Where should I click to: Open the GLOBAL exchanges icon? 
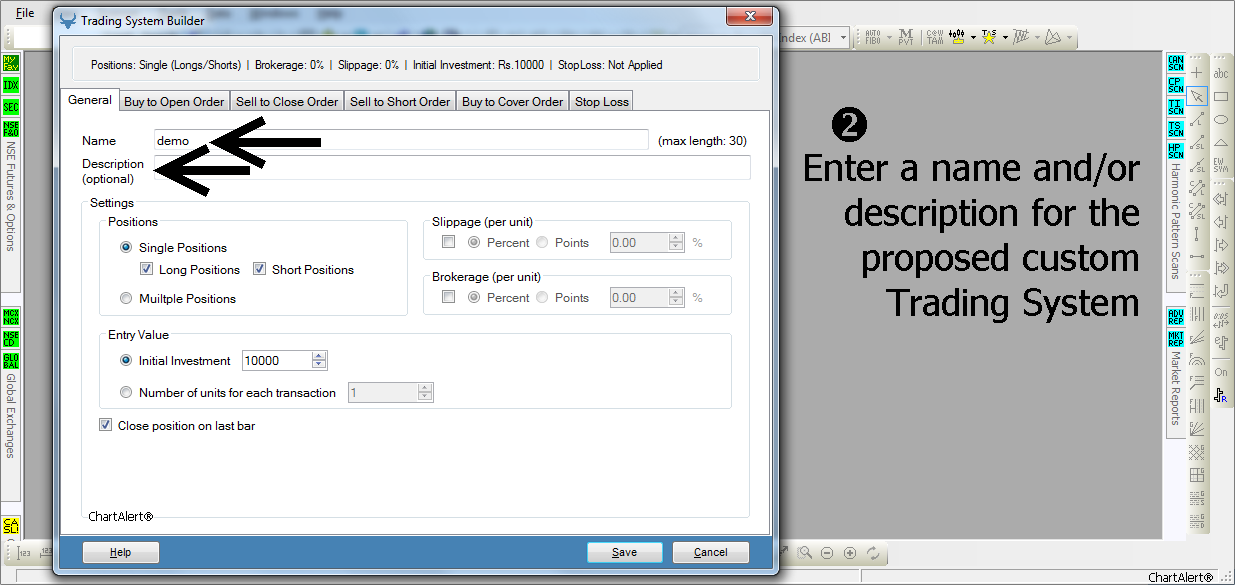point(11,361)
